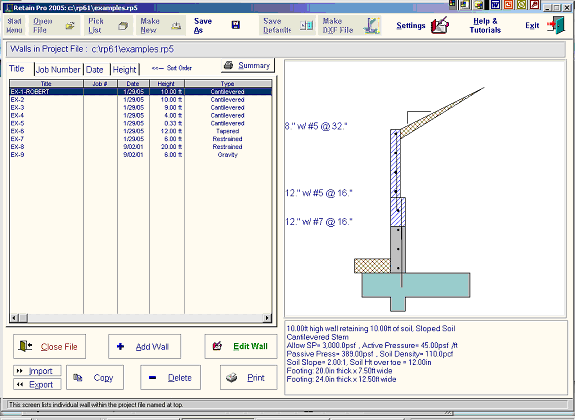Click the Exit door icon
This screenshot has width=575, height=420.
point(556,25)
